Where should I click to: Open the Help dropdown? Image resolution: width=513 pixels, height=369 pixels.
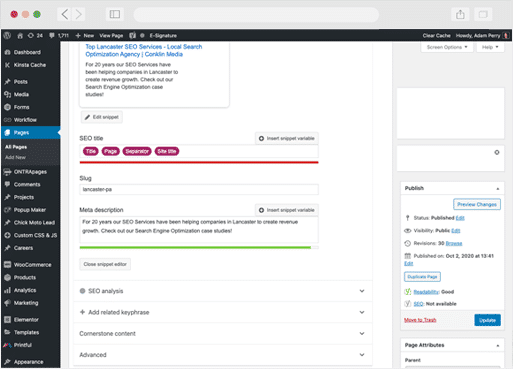(490, 47)
